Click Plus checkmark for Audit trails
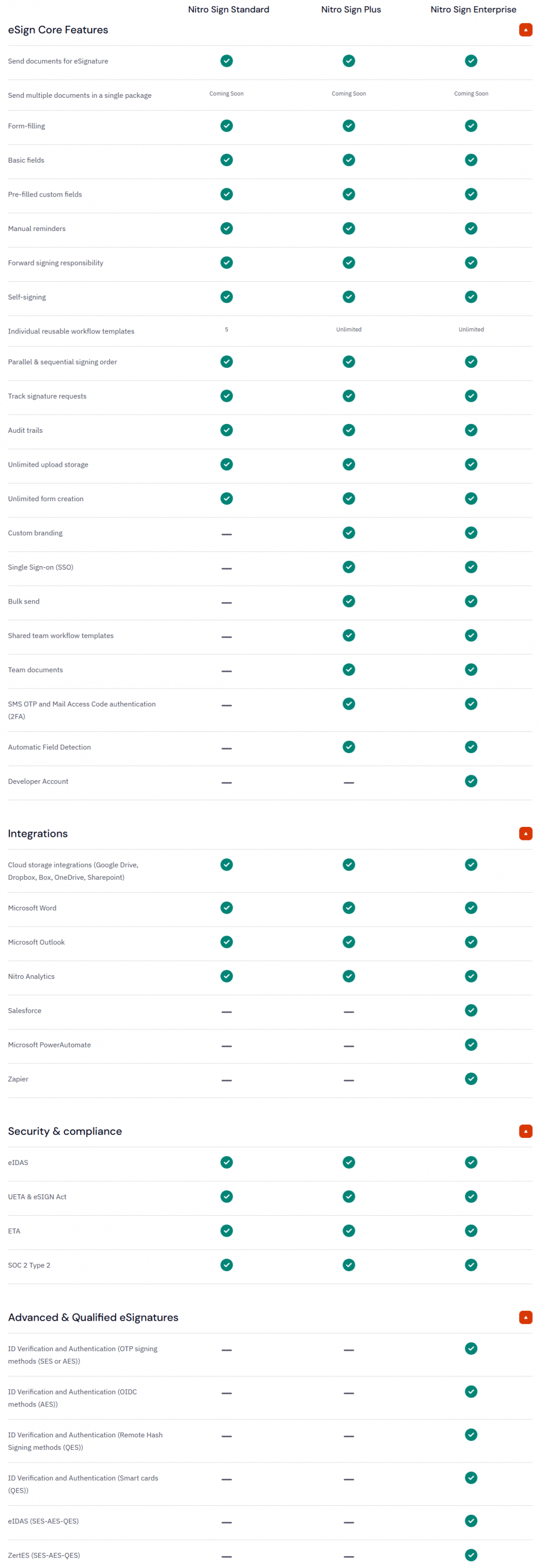Viewport: 540px width, 1568px height. (x=349, y=430)
